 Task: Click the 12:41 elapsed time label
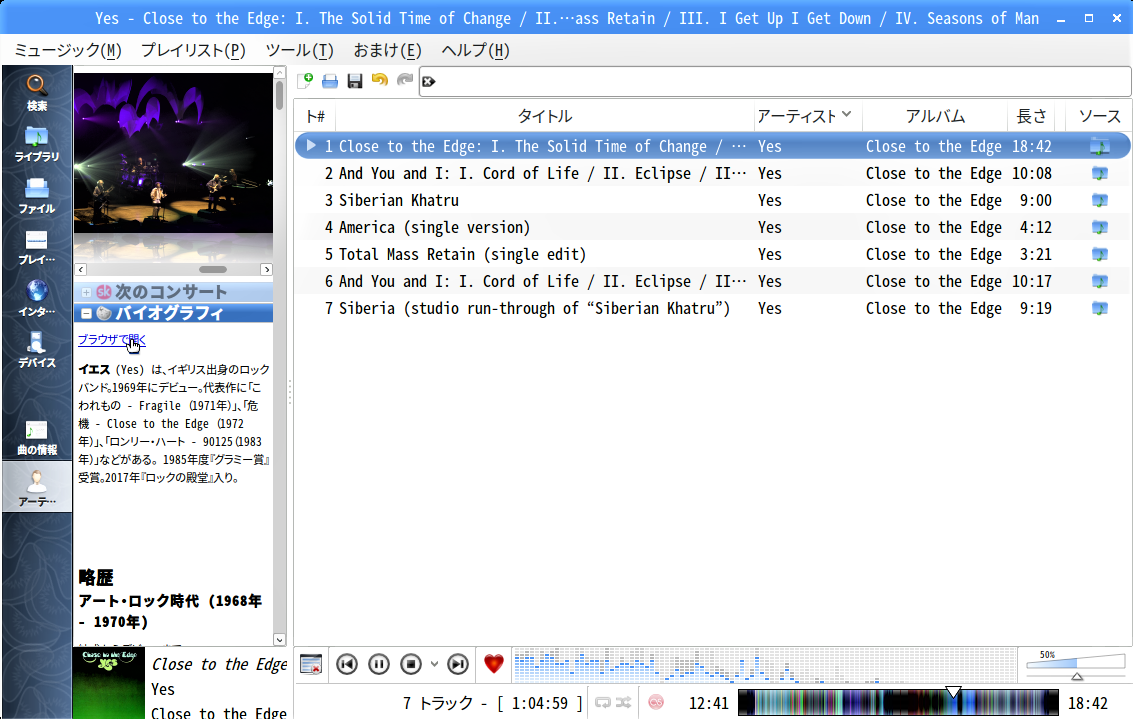[x=709, y=703]
